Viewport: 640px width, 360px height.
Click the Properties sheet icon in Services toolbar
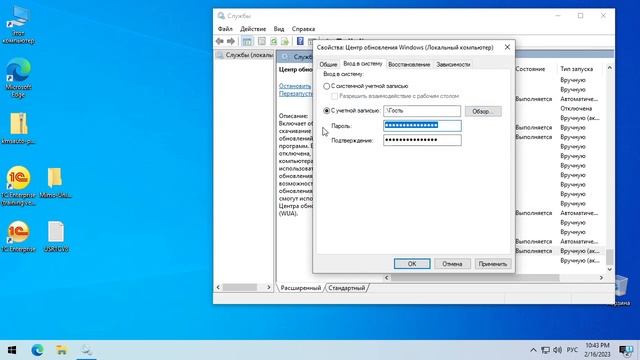(x=262, y=41)
